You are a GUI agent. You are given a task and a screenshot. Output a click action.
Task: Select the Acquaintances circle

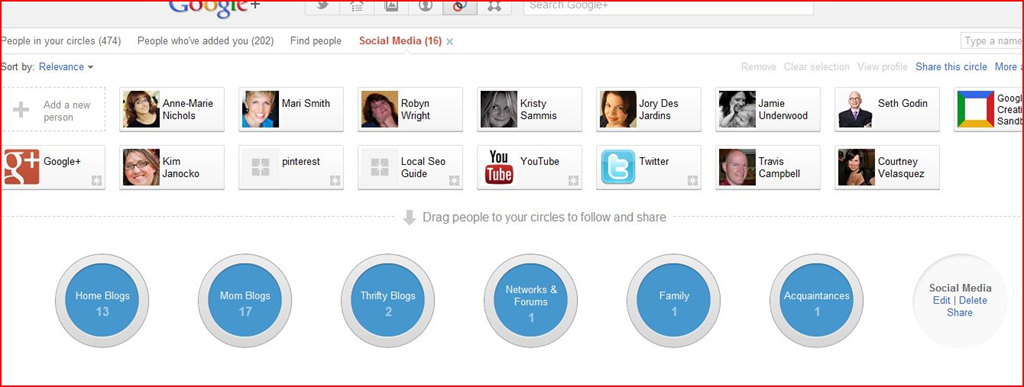(817, 301)
